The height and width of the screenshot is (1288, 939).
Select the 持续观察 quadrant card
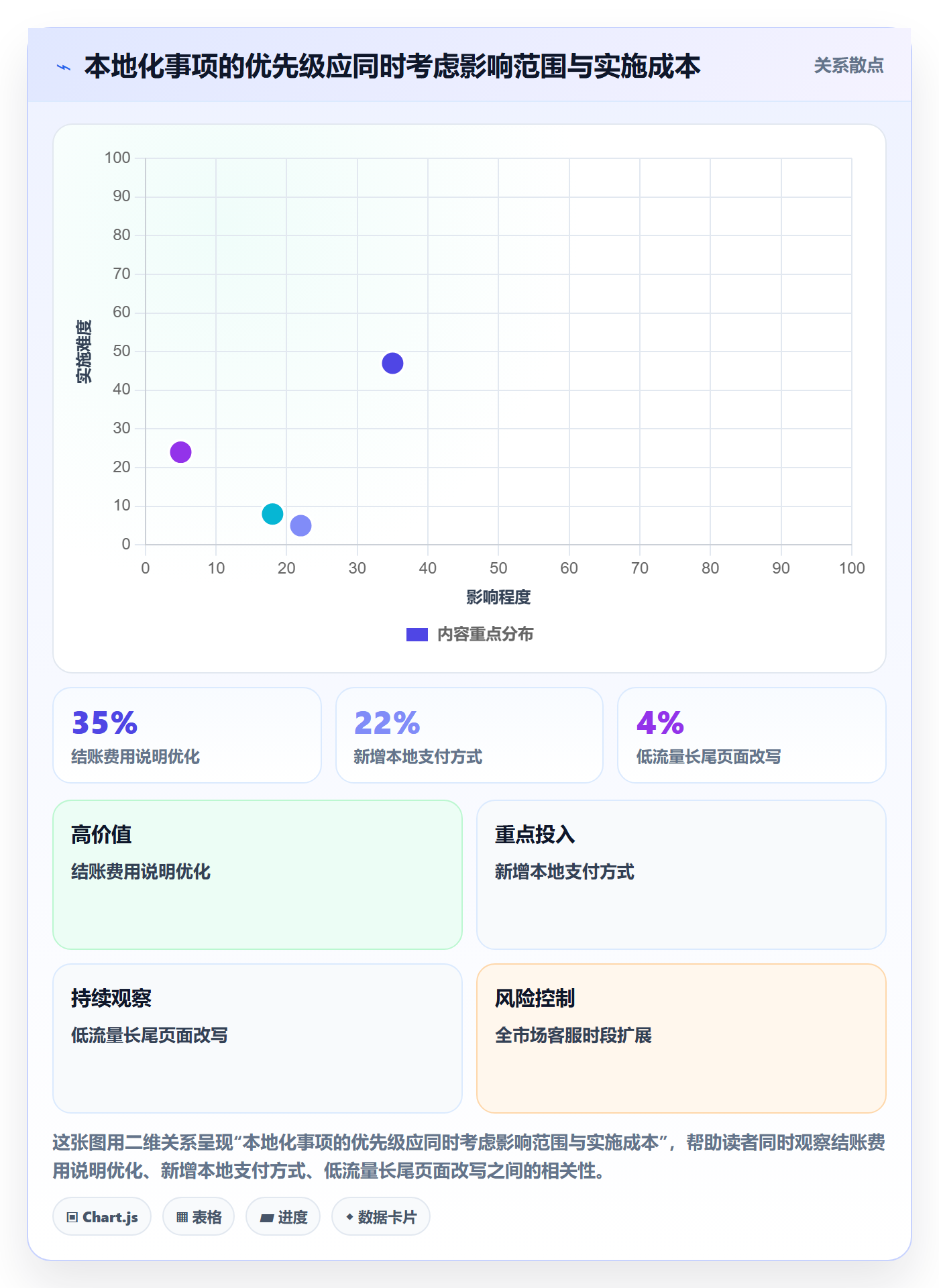point(258,1038)
